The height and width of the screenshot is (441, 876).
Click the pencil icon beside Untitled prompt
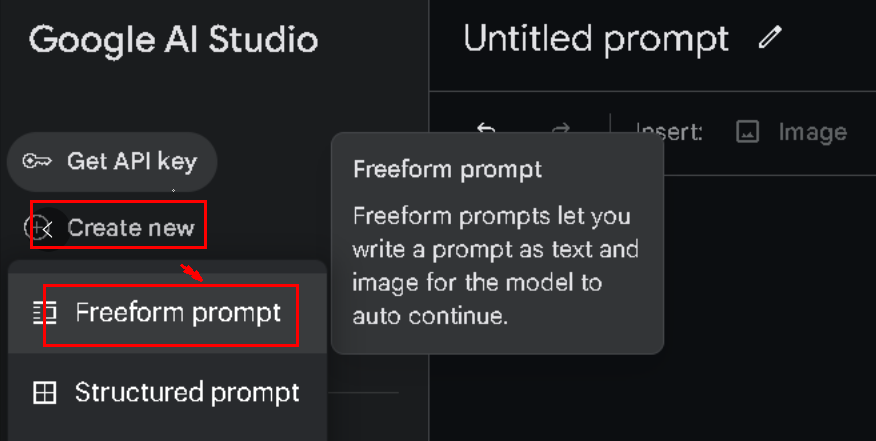[x=770, y=39]
